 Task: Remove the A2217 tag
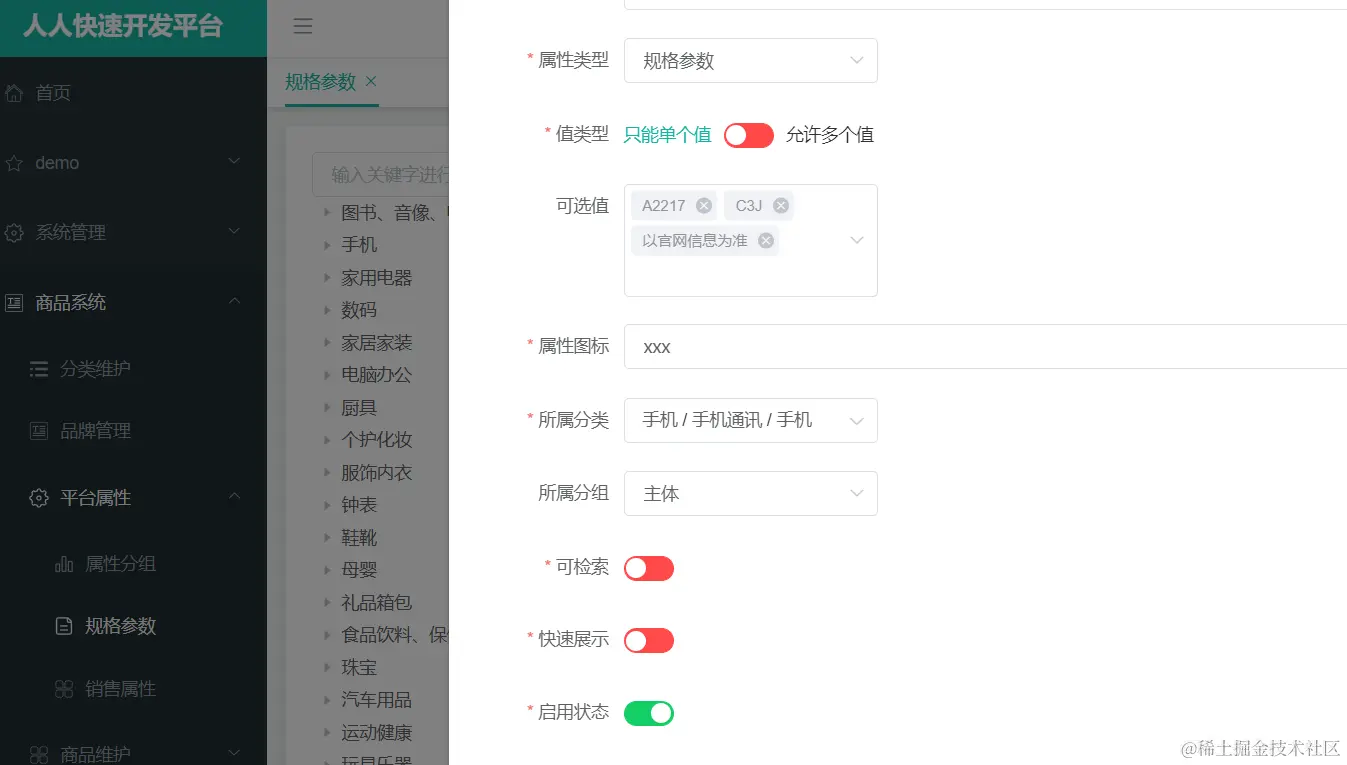coord(704,205)
